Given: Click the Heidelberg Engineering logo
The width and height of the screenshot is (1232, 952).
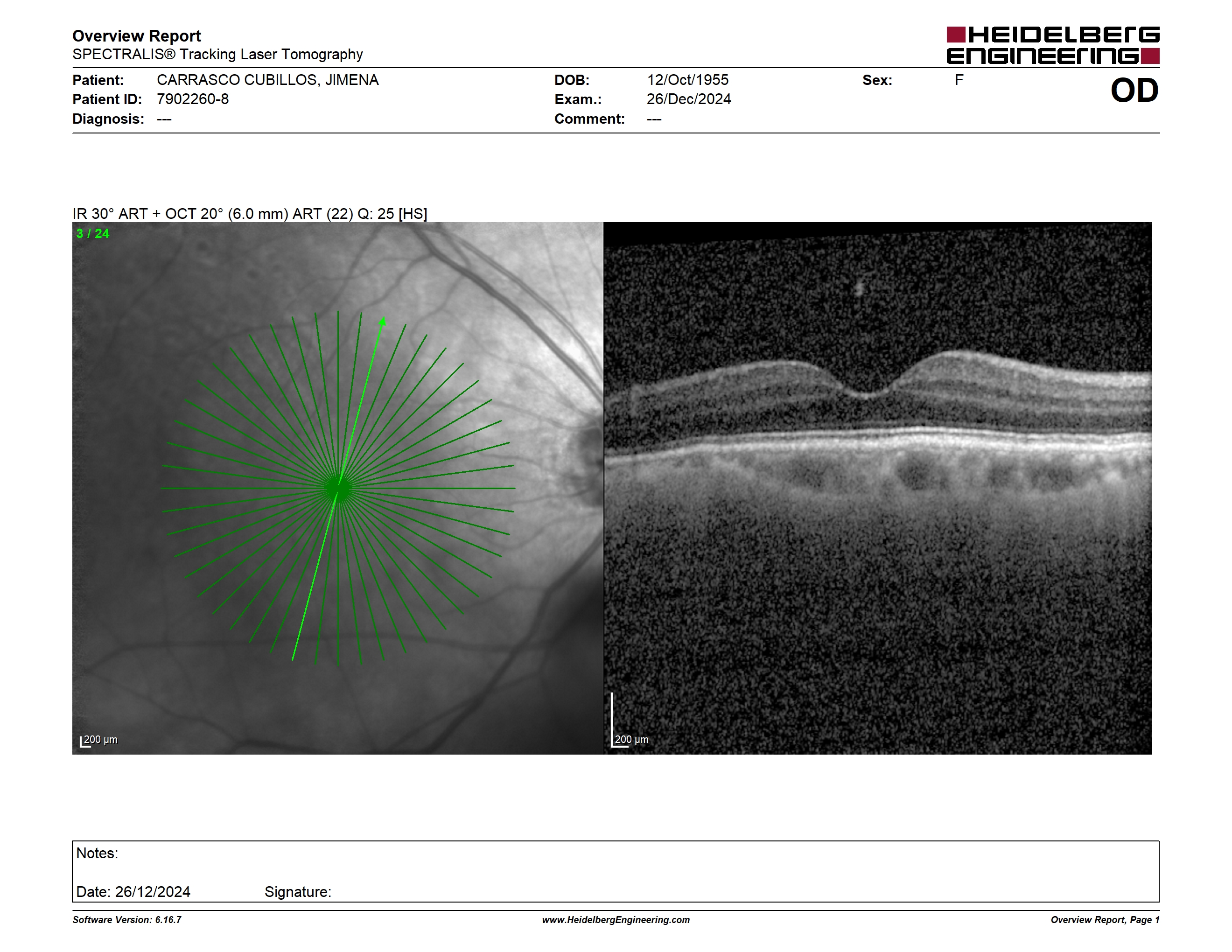Looking at the screenshot, I should click(x=1053, y=45).
